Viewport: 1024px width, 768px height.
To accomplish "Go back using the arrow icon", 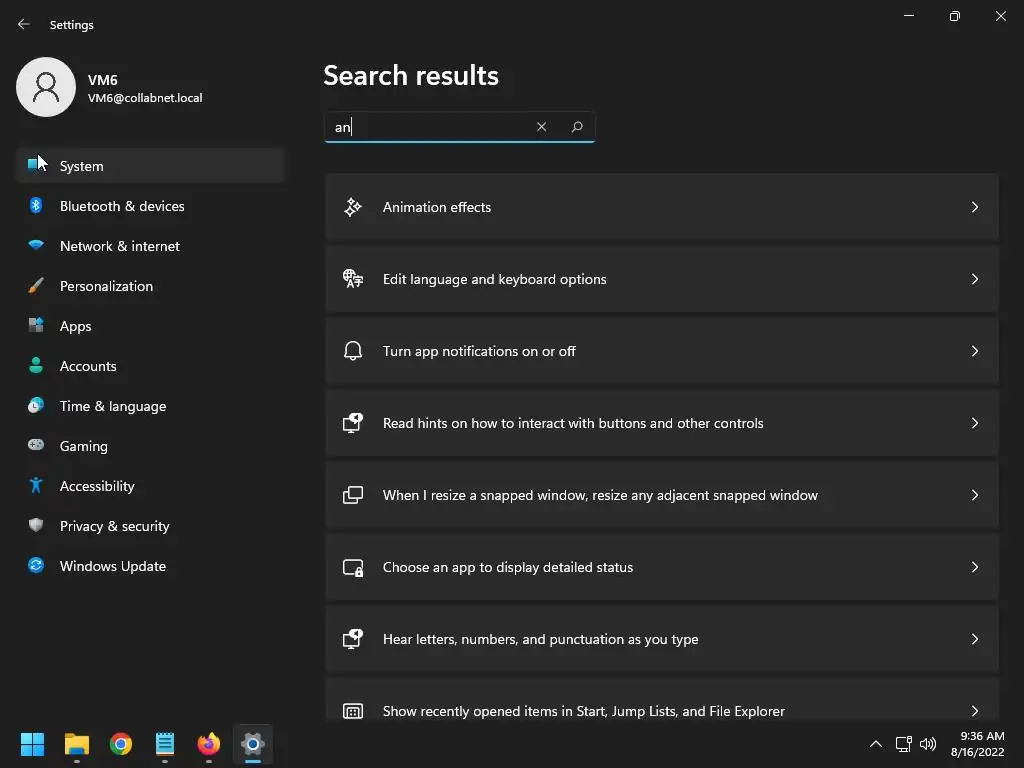I will [x=24, y=24].
